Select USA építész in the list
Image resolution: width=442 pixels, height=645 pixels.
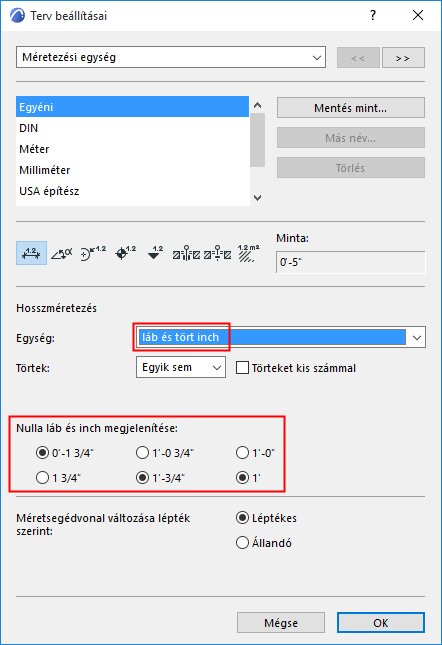[x=132, y=191]
